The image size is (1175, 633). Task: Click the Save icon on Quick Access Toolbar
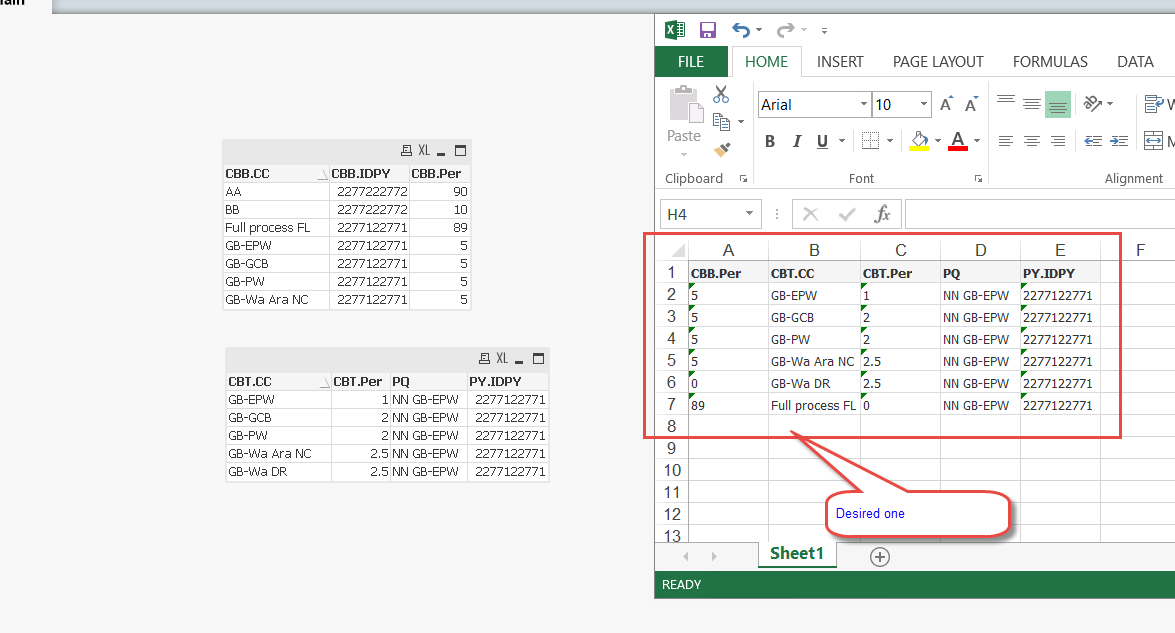[707, 30]
